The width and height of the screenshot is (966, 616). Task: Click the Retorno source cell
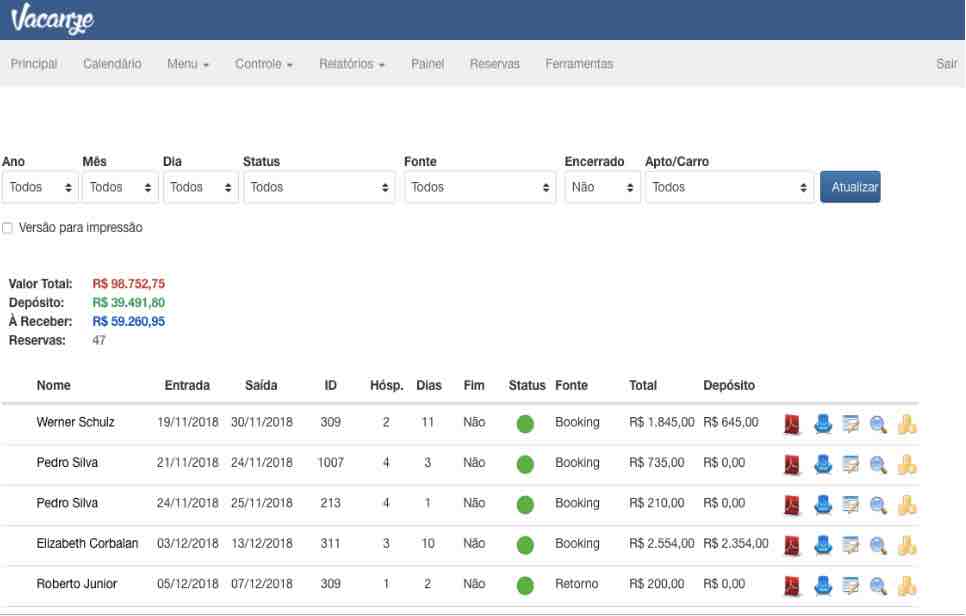577,584
